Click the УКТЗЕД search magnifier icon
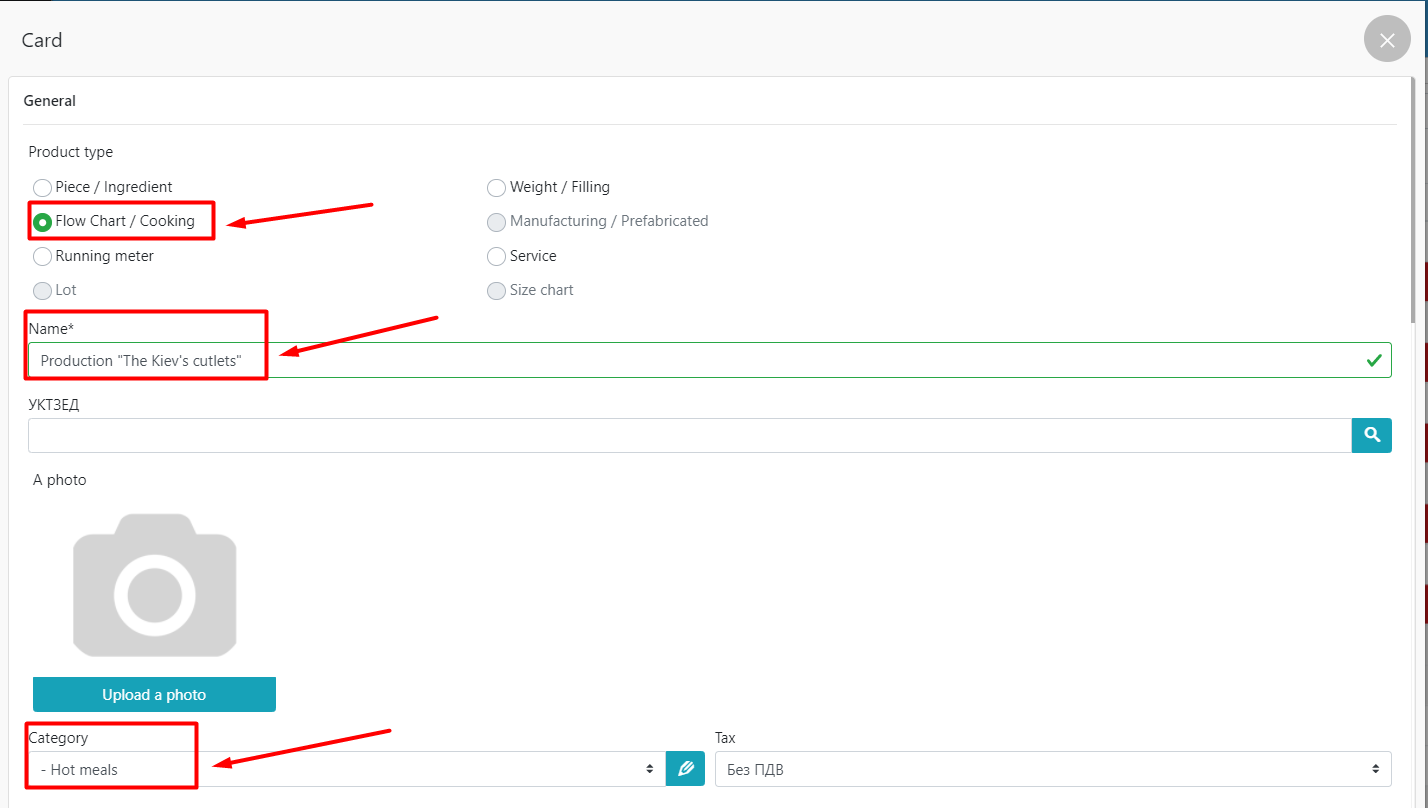1428x808 pixels. (x=1371, y=435)
